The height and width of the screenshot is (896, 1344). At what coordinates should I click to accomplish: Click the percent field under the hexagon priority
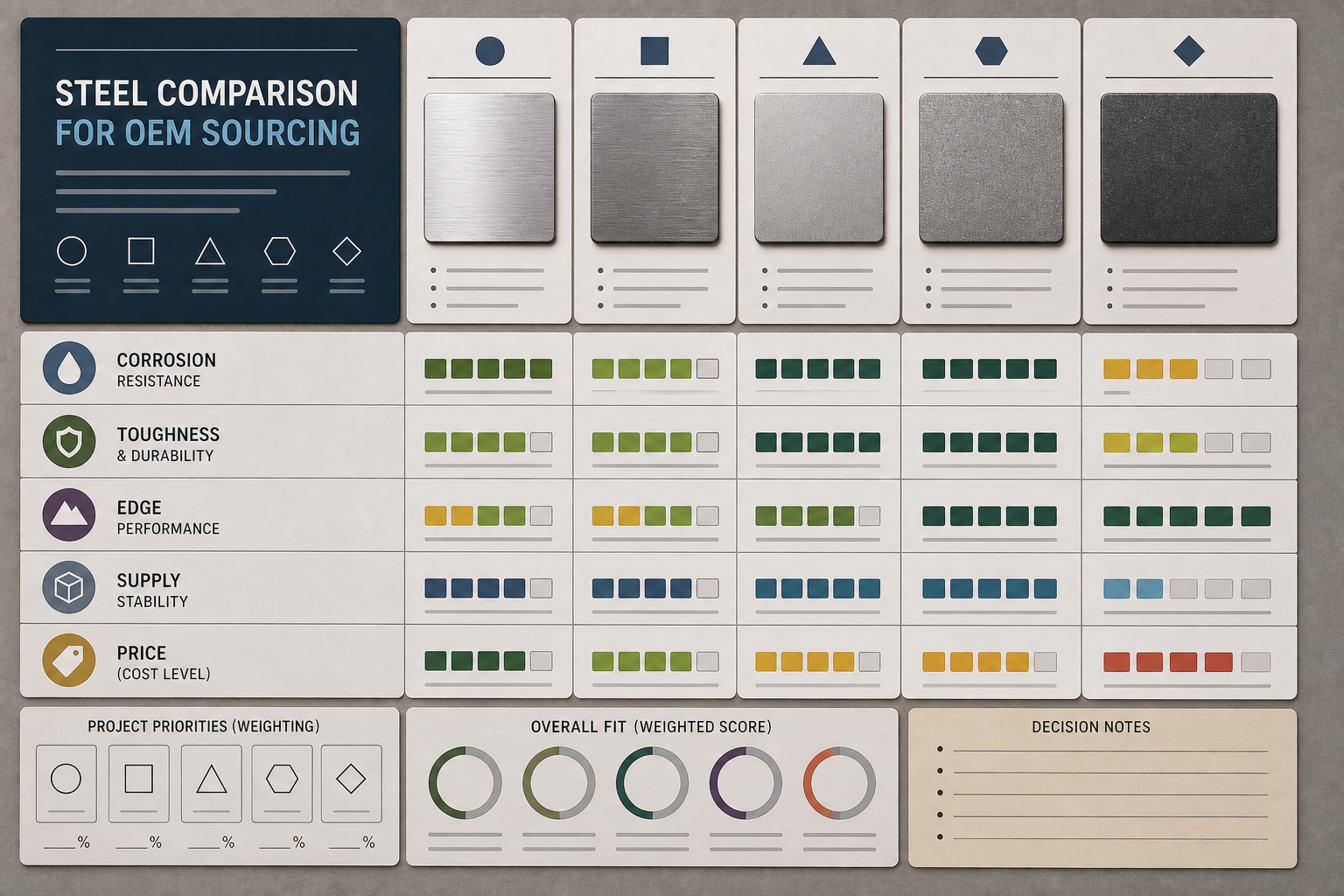282,843
